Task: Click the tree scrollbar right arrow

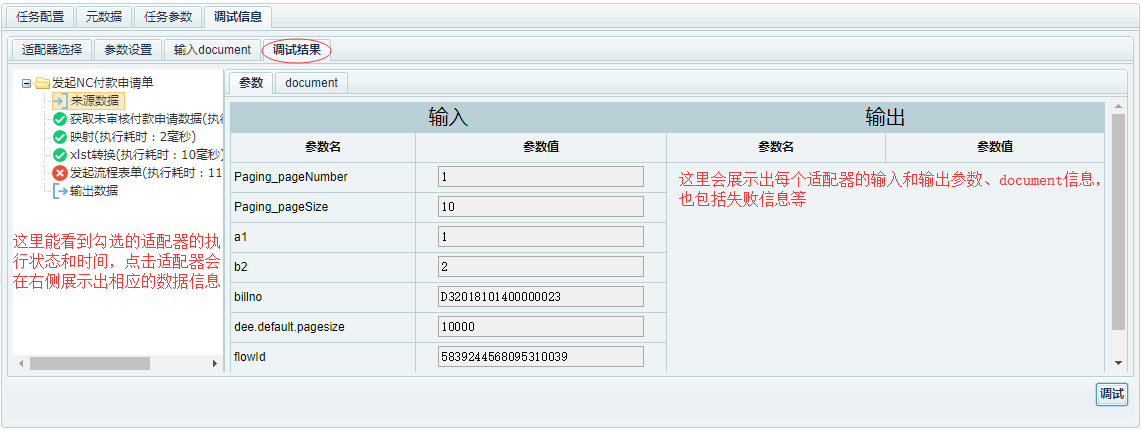Action: (x=215, y=363)
